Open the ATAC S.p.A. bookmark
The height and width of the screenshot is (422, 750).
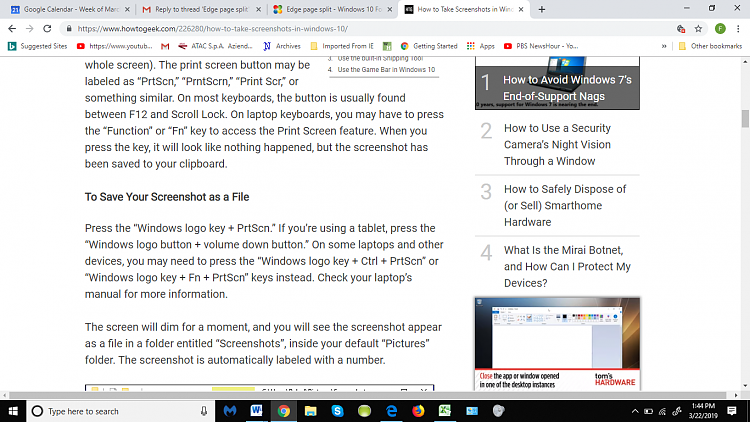[x=216, y=46]
